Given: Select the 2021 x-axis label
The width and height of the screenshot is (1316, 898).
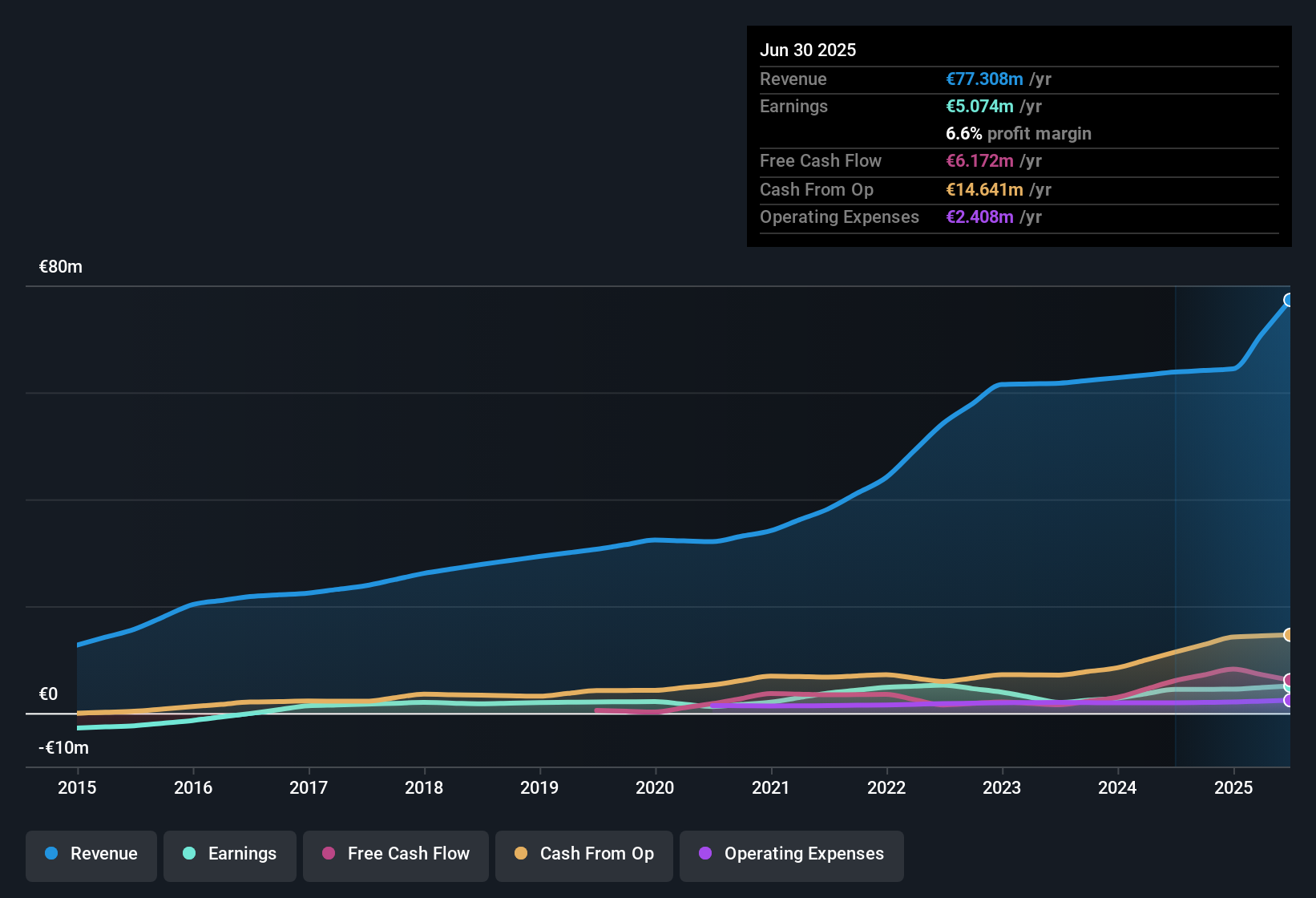Looking at the screenshot, I should coord(771,787).
